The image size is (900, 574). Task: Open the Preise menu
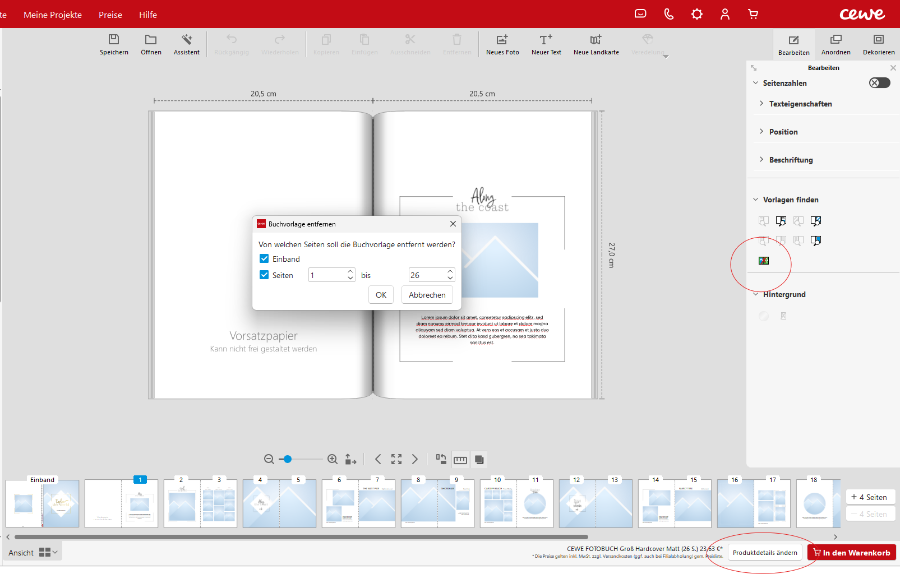pyautogui.click(x=110, y=15)
